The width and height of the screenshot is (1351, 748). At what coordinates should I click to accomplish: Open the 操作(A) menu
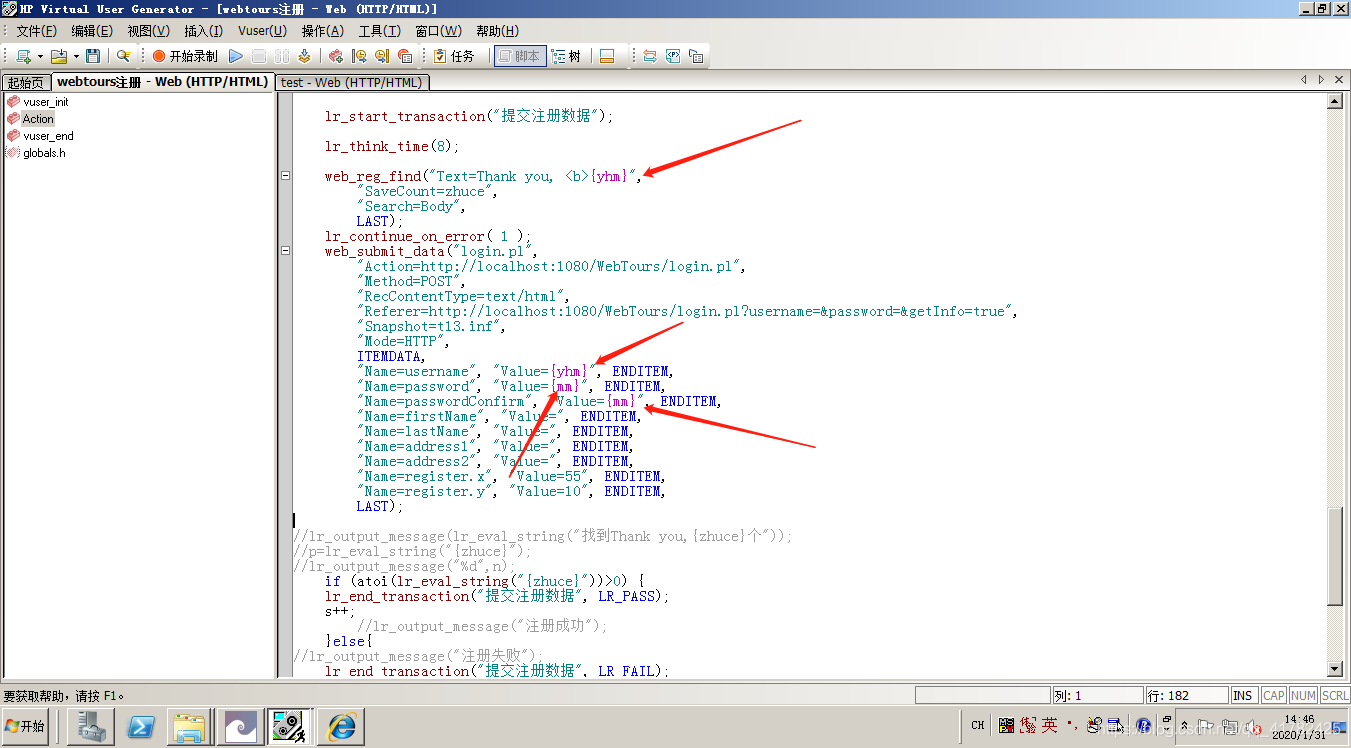point(322,31)
